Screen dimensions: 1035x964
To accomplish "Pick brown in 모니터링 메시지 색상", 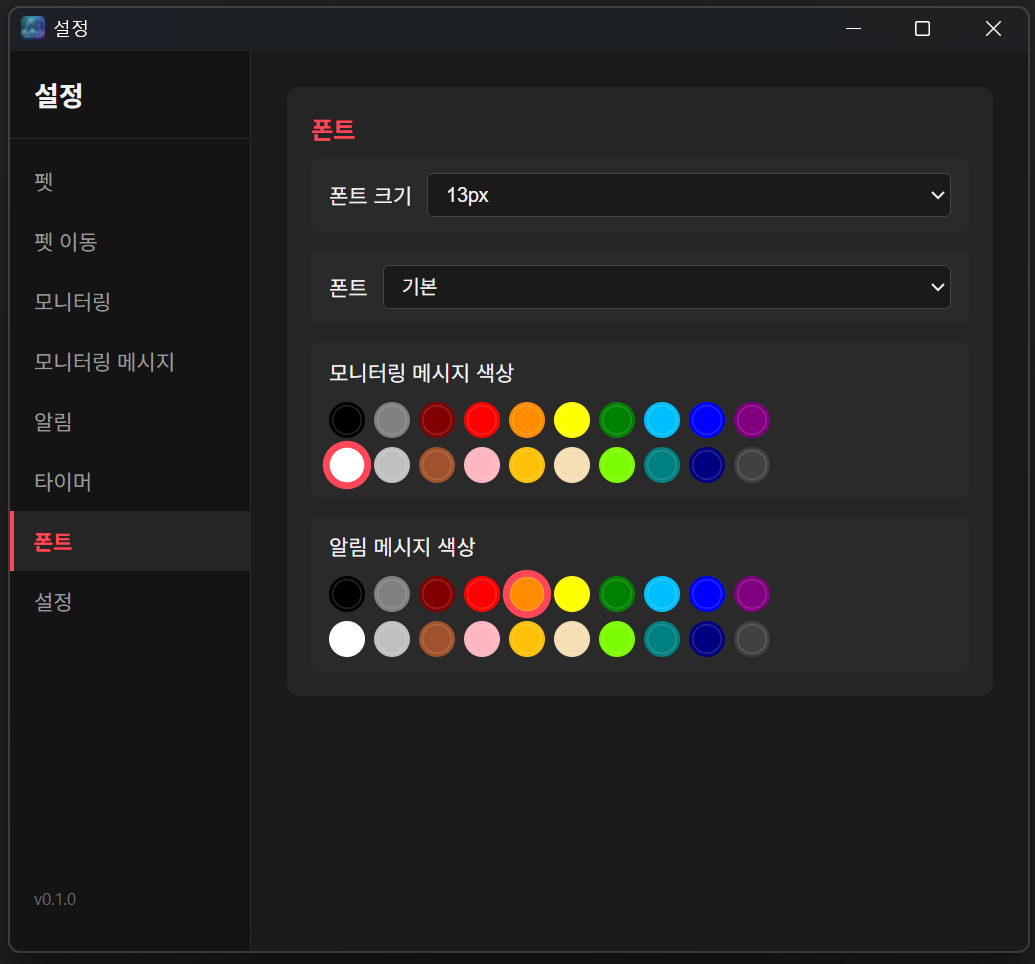I will point(437,465).
